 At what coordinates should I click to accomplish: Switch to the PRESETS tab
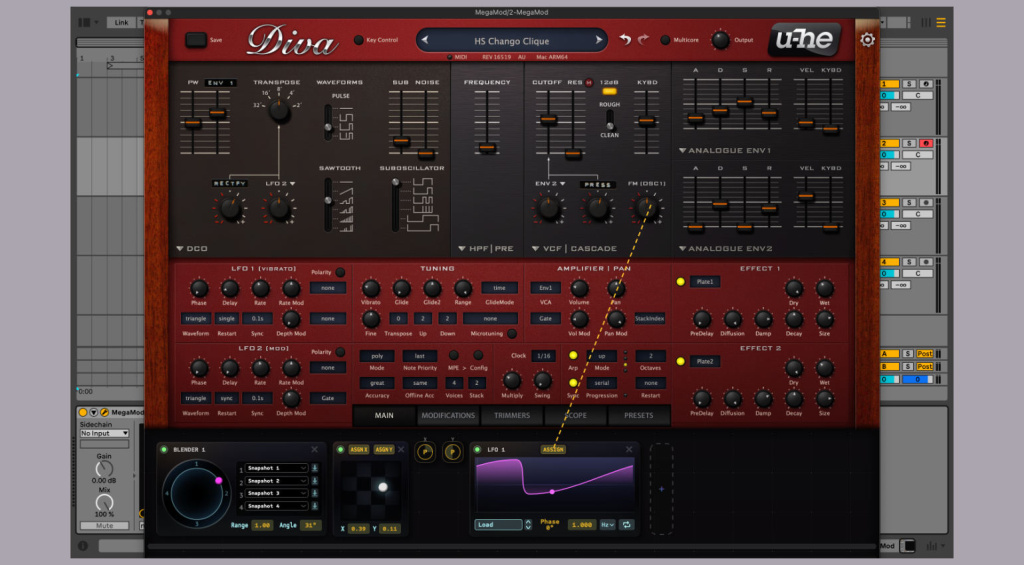pyautogui.click(x=639, y=415)
